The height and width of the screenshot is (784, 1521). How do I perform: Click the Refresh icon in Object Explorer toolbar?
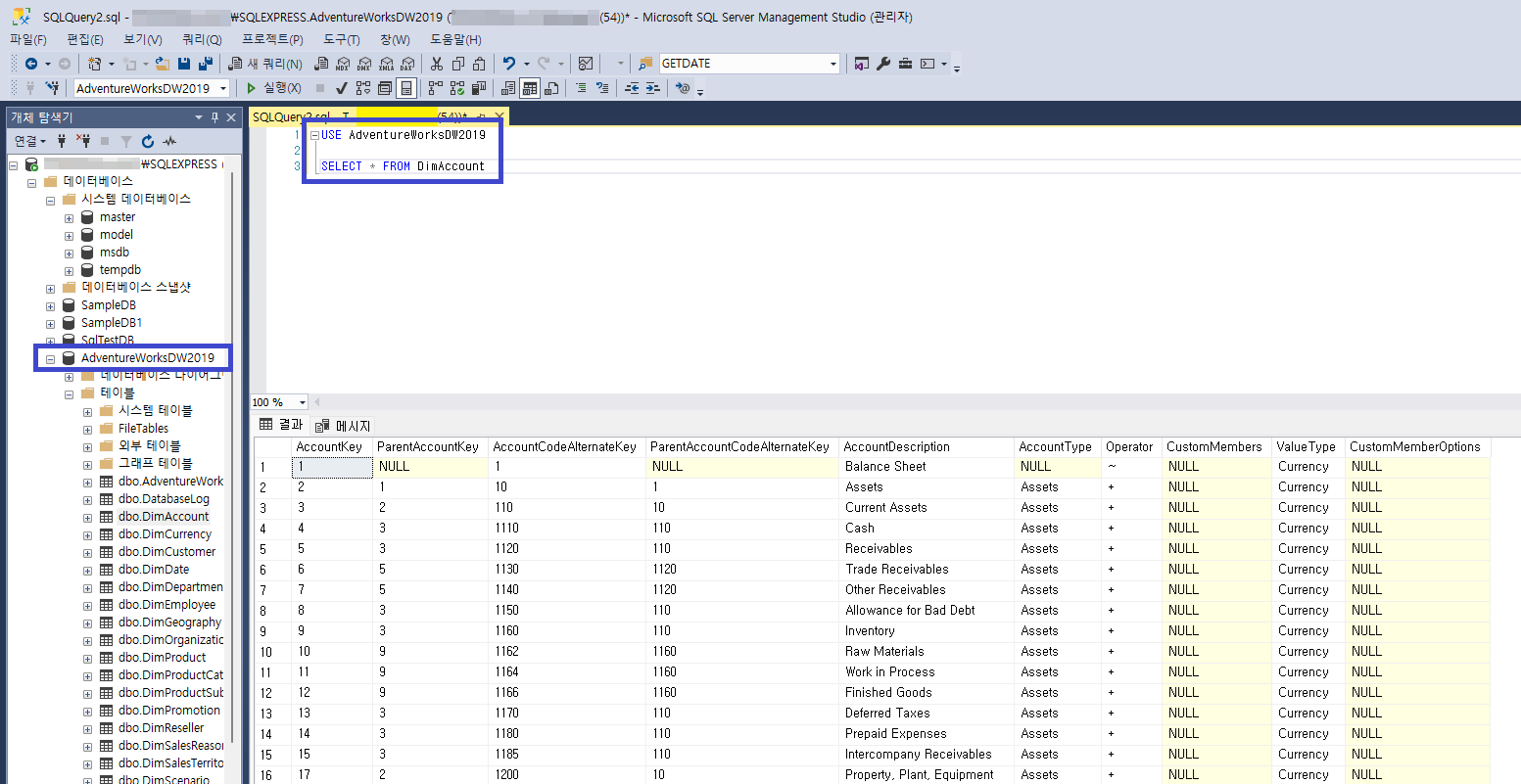[x=148, y=141]
